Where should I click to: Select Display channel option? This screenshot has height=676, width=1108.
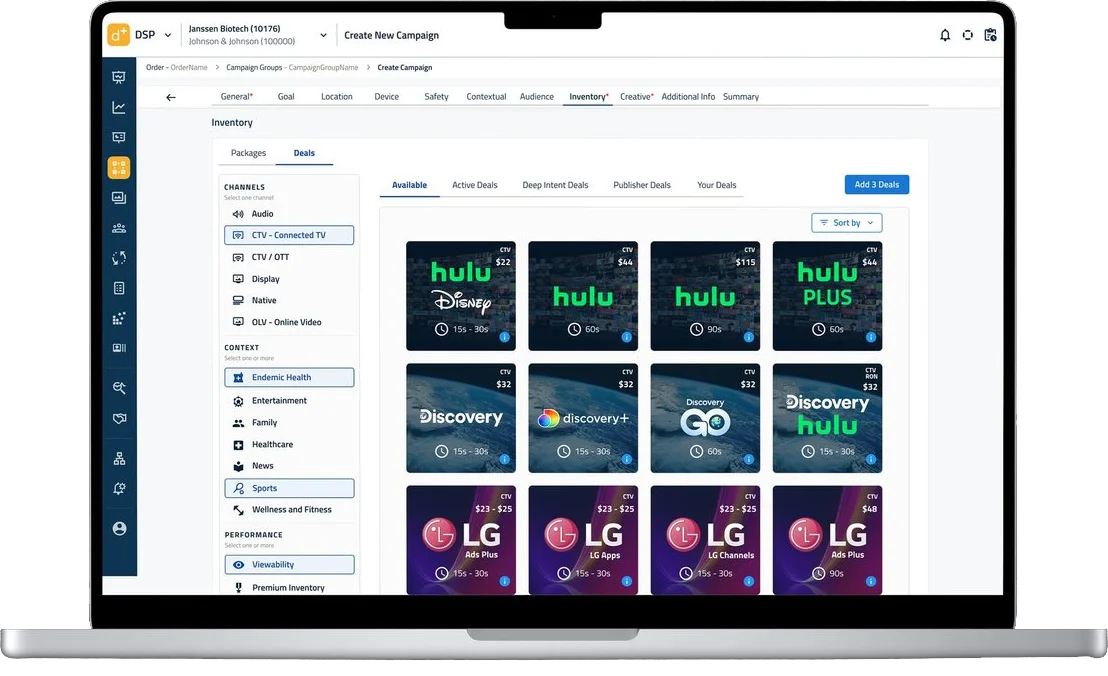point(289,279)
